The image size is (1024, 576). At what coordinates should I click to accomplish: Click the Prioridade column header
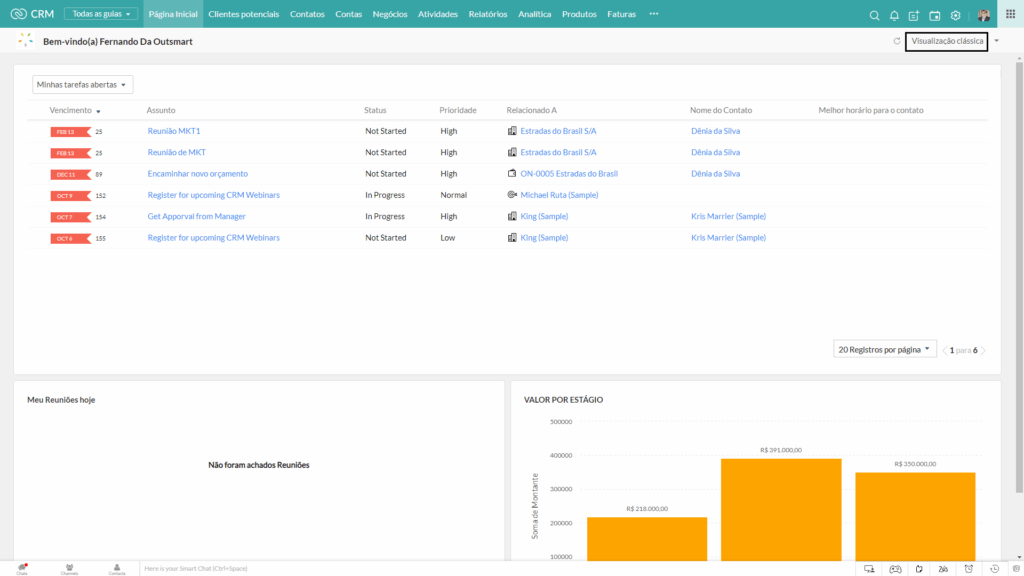(x=458, y=110)
